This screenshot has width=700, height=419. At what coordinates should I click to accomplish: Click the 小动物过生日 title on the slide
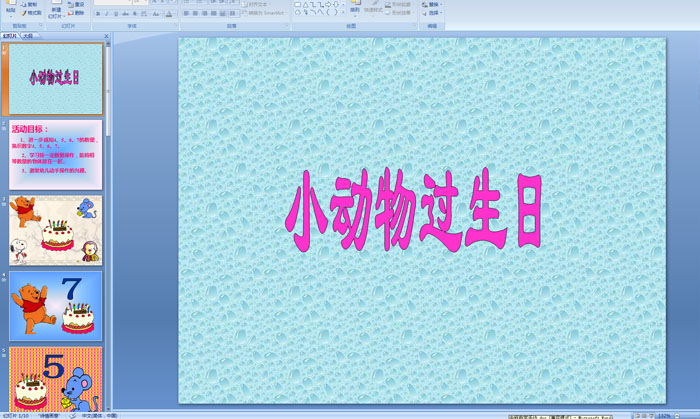pos(414,212)
